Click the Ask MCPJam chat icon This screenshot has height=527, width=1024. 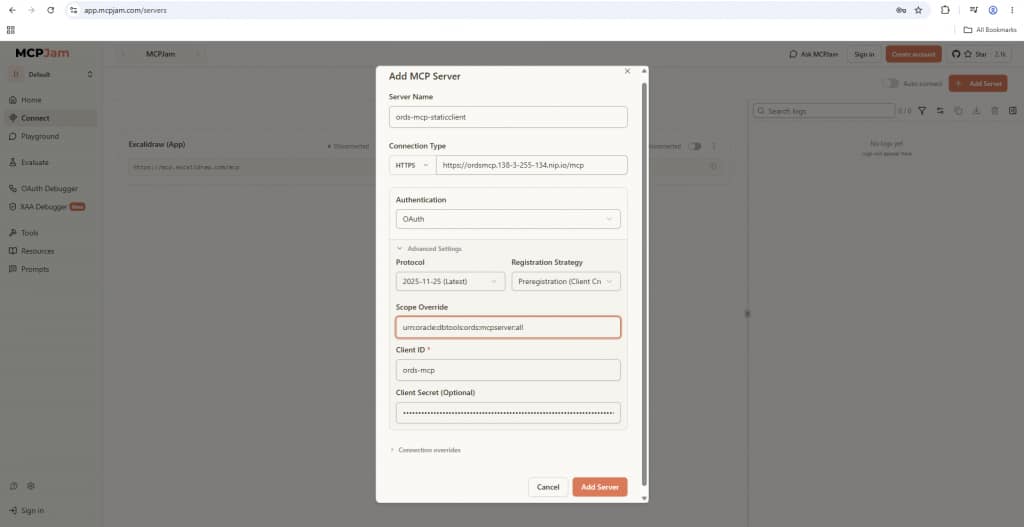[793, 54]
